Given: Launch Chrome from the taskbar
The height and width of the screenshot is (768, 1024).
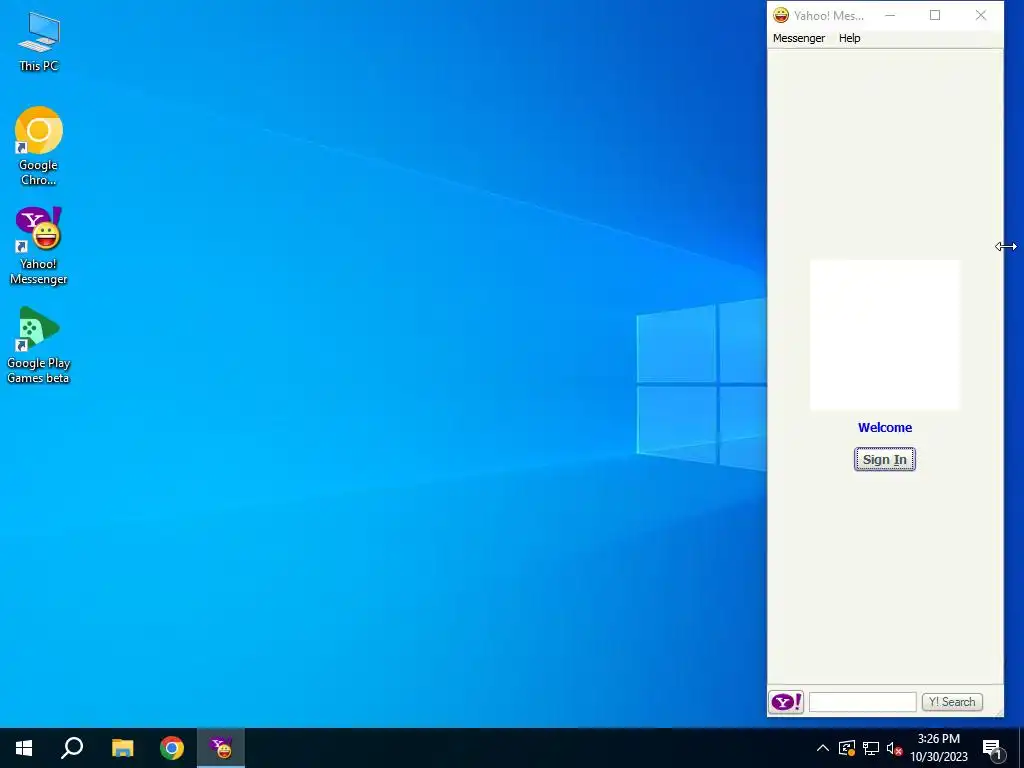Looking at the screenshot, I should click(x=172, y=748).
